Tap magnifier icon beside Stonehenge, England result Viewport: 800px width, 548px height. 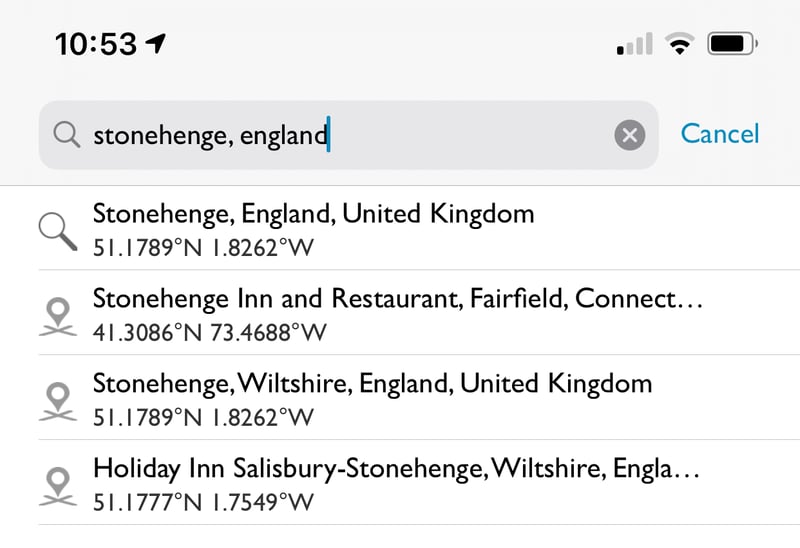(59, 228)
